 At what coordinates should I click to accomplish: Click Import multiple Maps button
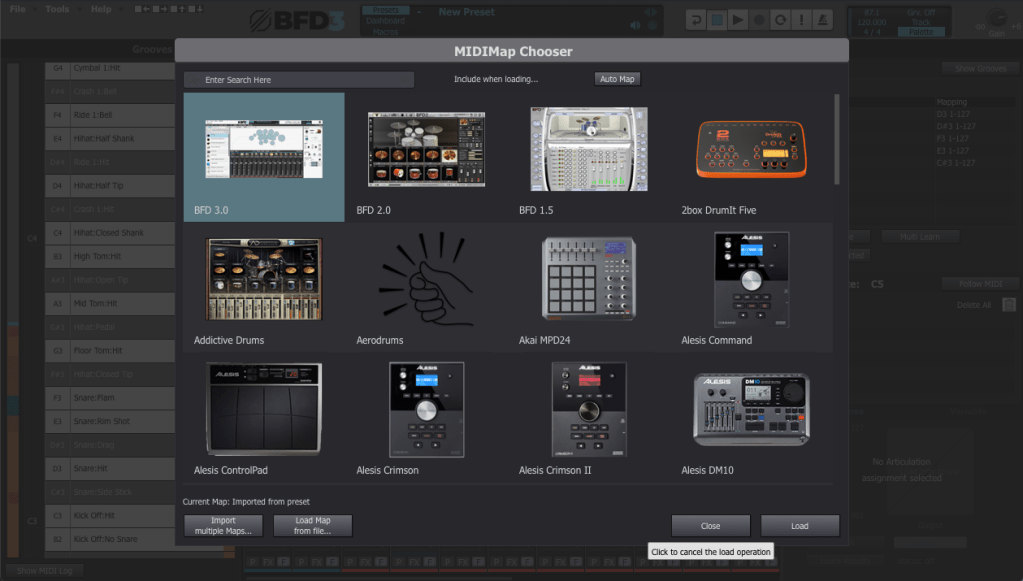point(223,526)
